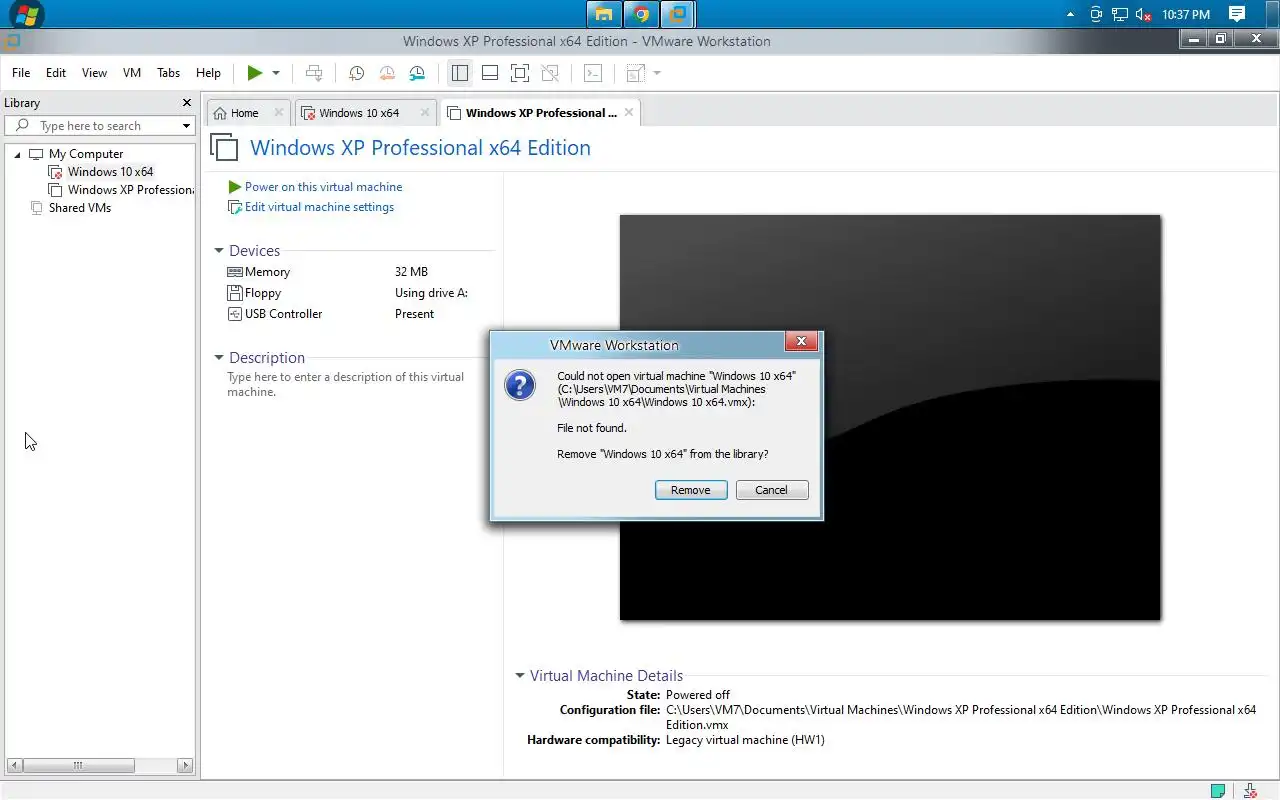This screenshot has width=1280, height=800.
Task: Click the Unity mode toolbar icon
Action: (550, 73)
